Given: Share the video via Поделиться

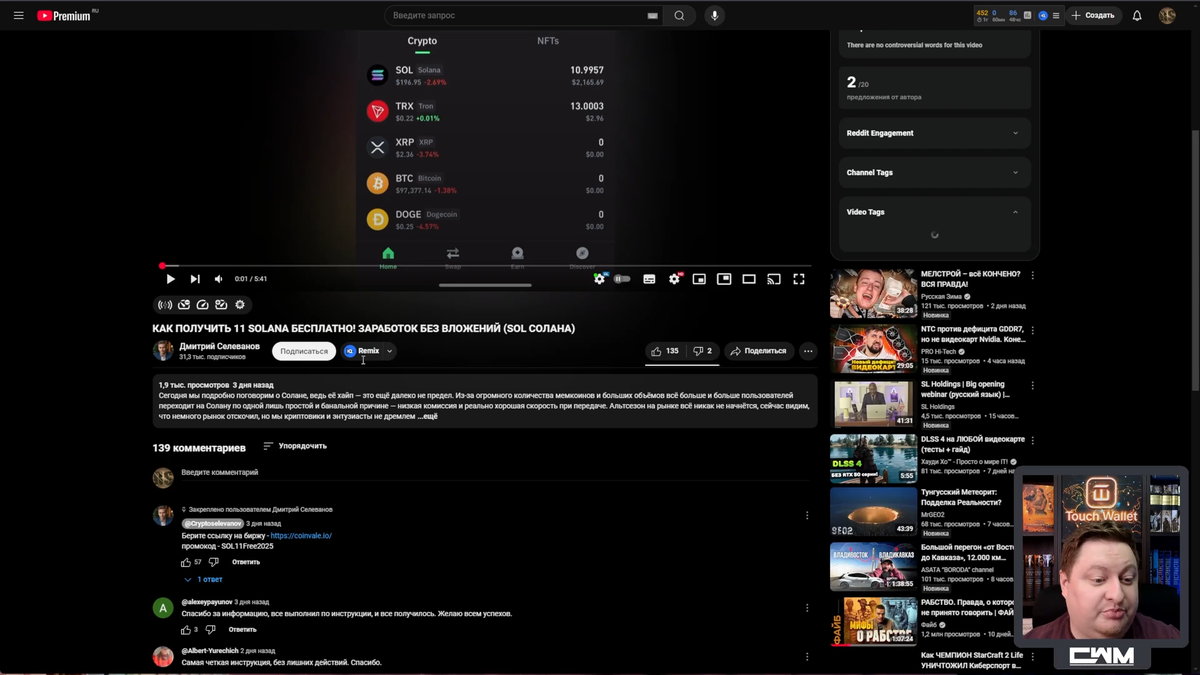Looking at the screenshot, I should [759, 351].
